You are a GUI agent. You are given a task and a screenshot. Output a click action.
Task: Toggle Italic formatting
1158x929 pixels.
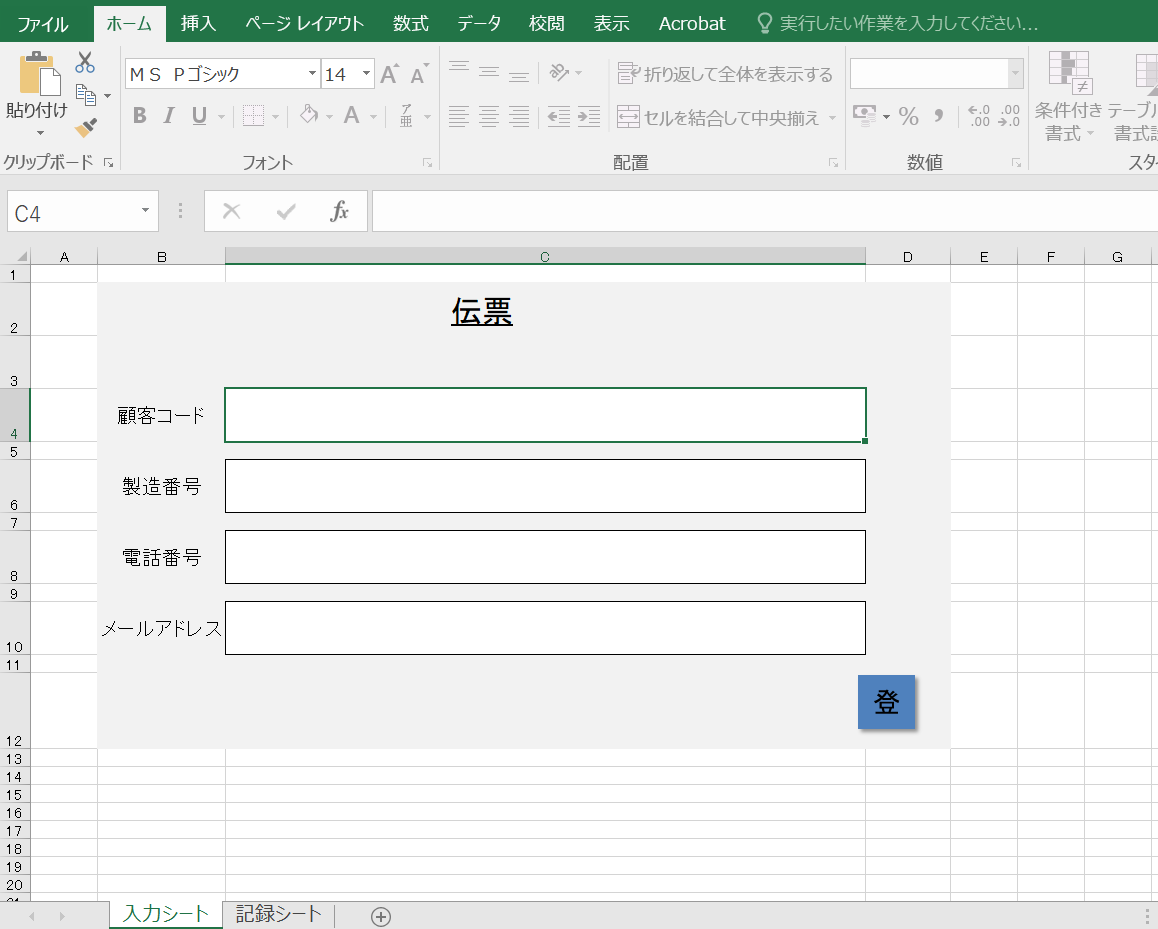169,117
